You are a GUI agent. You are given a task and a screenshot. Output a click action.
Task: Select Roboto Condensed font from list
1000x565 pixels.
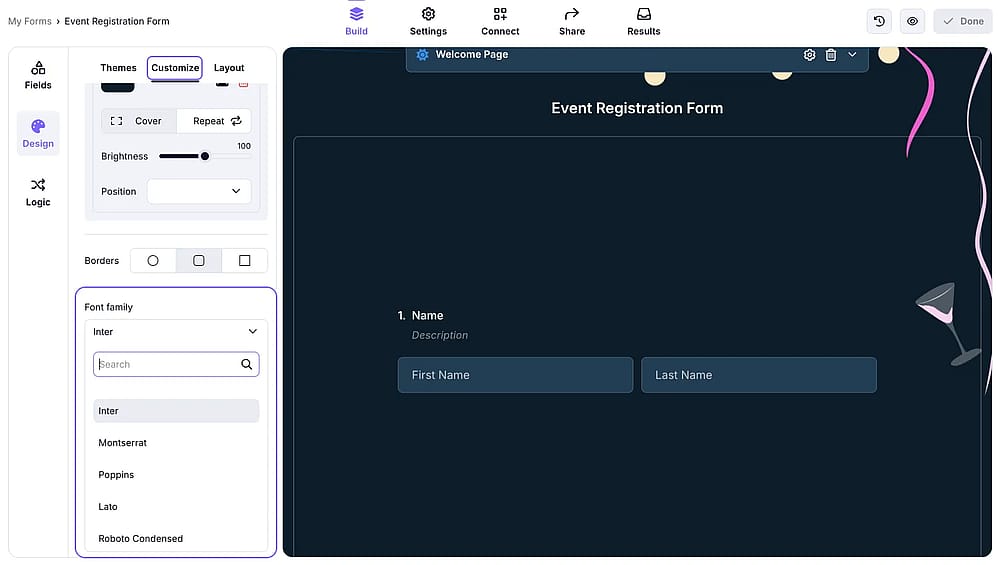pyautogui.click(x=176, y=538)
